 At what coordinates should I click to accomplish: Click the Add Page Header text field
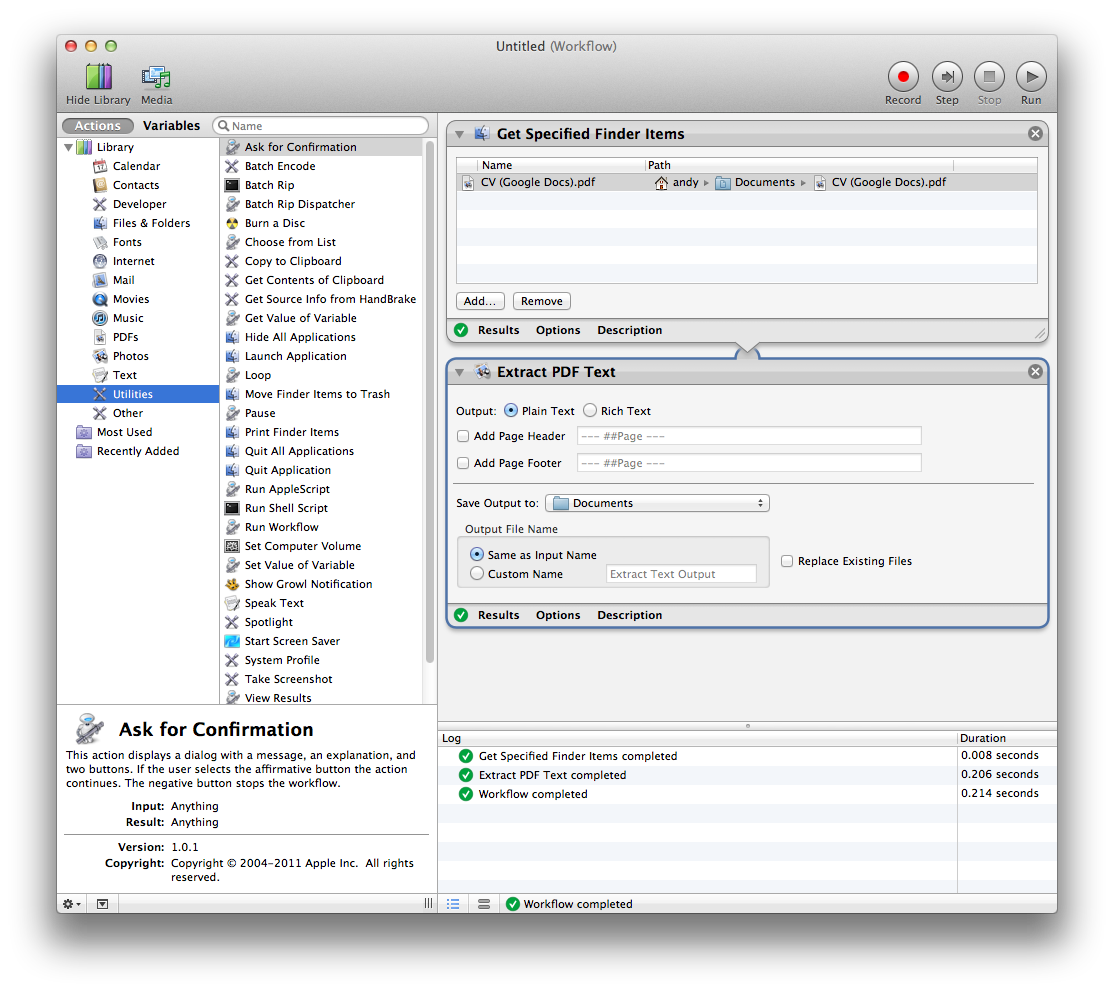[x=749, y=436]
